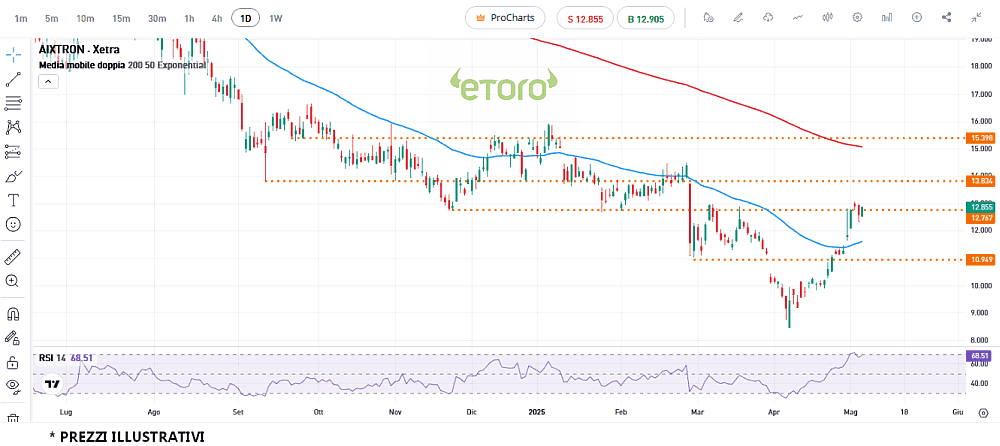The height and width of the screenshot is (446, 1000).
Task: Open chart settings gear in top toolbar
Action: 858,17
